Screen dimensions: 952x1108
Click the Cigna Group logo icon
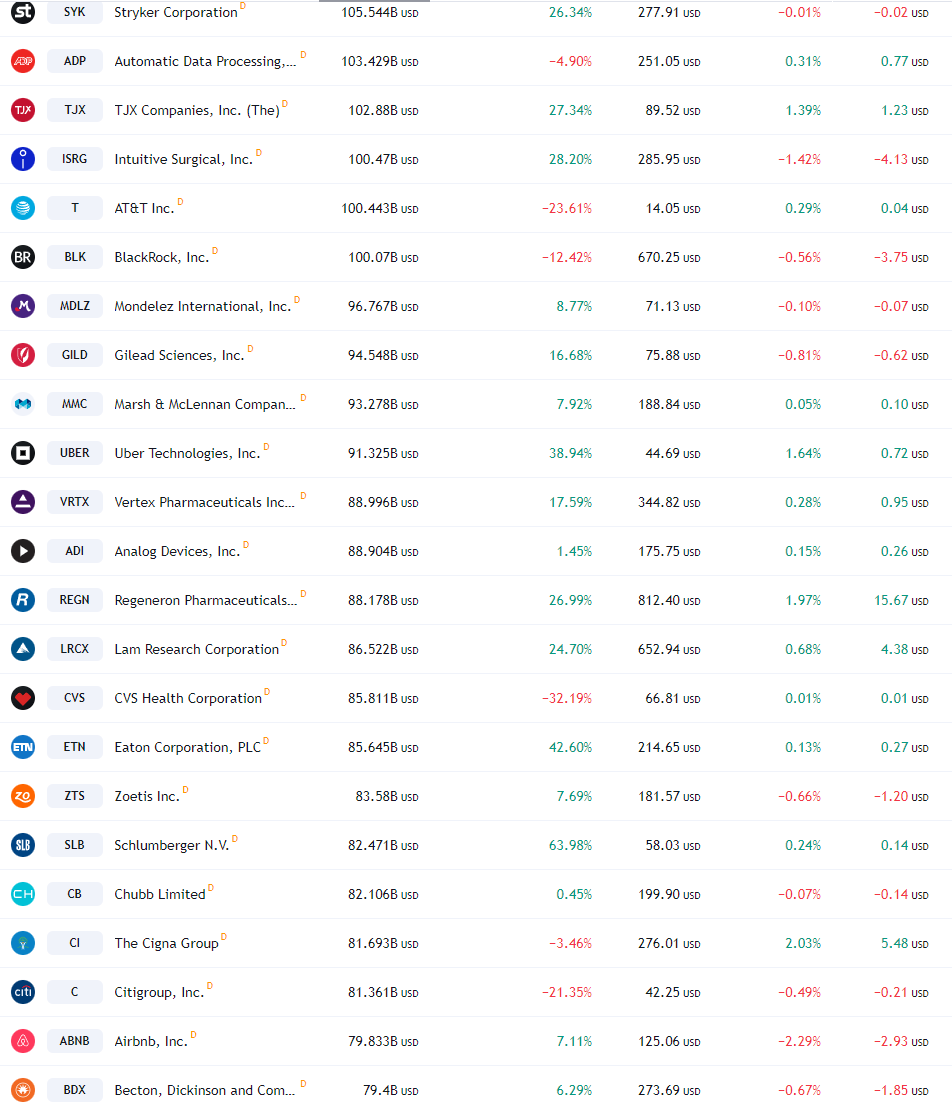click(x=23, y=943)
